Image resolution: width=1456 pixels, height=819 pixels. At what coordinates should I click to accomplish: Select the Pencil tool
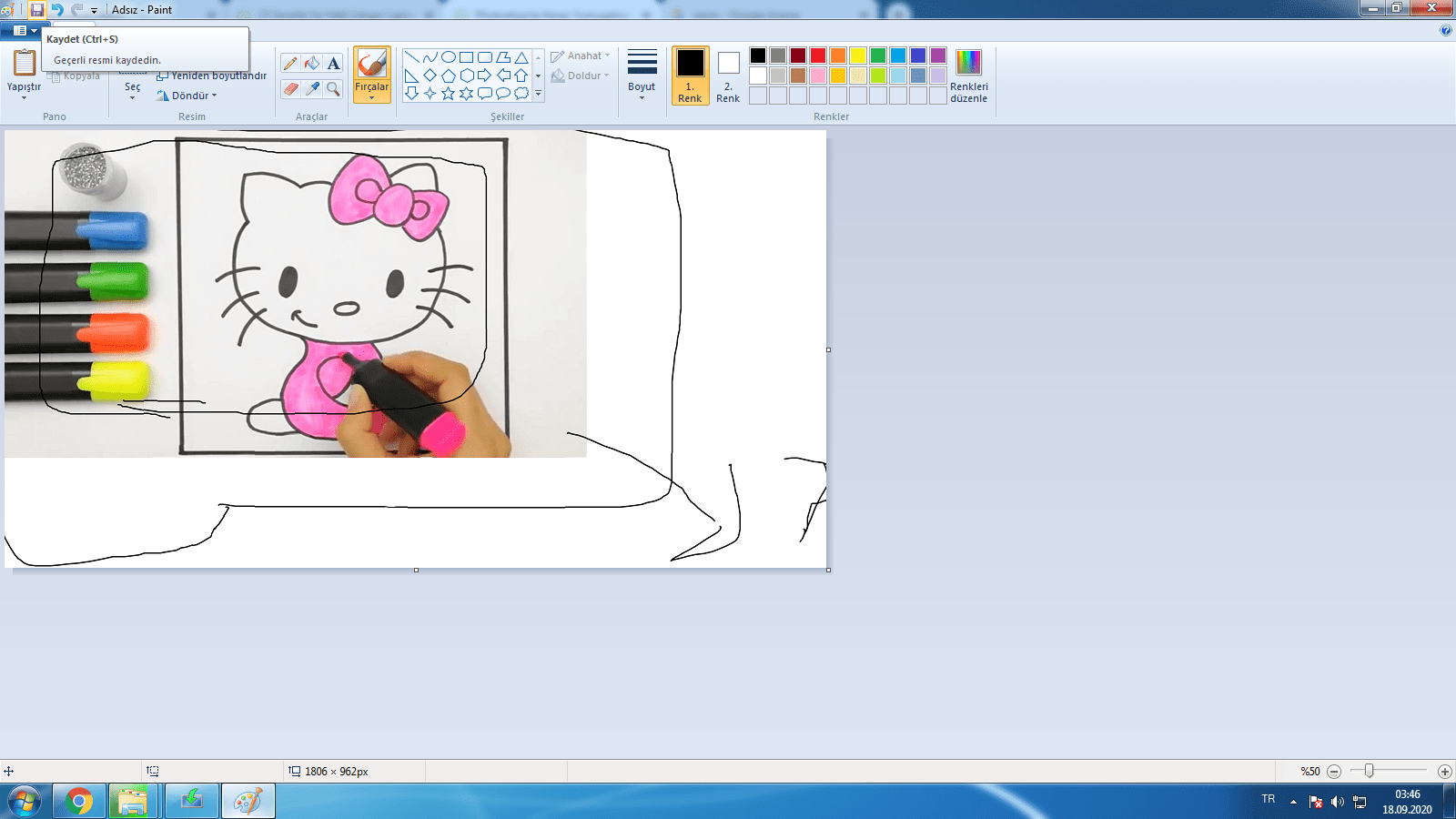pyautogui.click(x=290, y=63)
